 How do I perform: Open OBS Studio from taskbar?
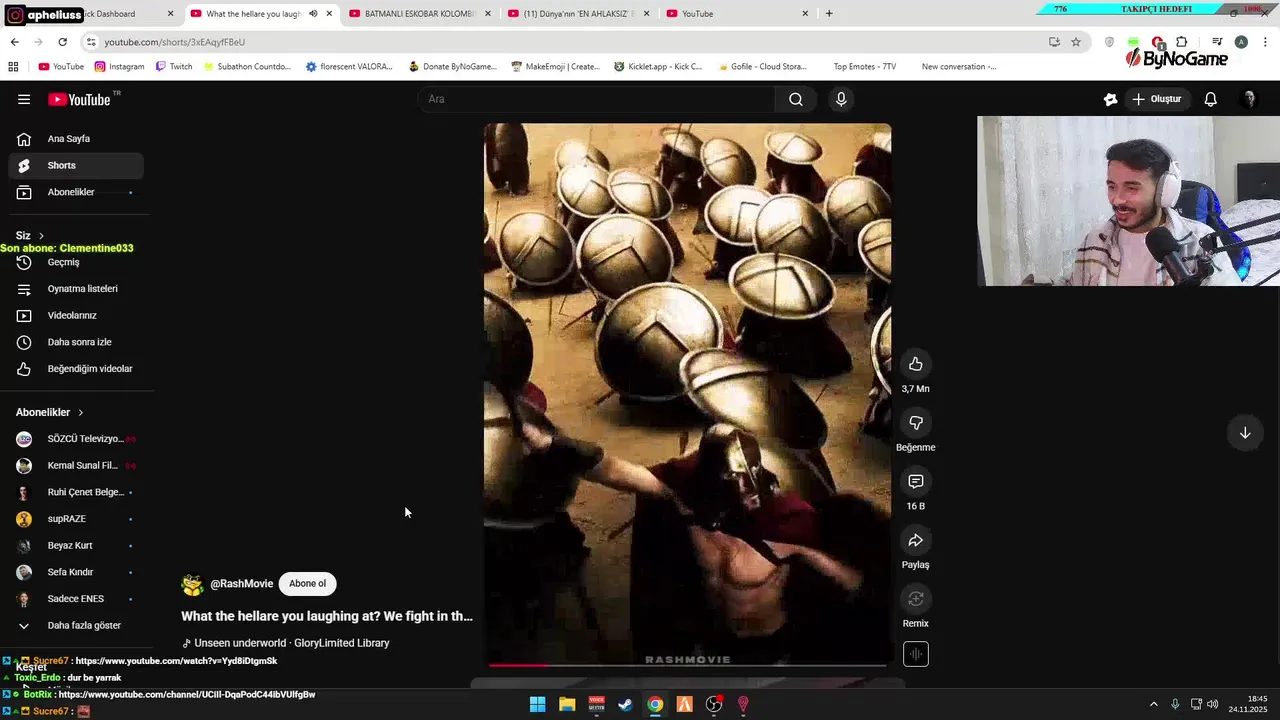(x=714, y=704)
